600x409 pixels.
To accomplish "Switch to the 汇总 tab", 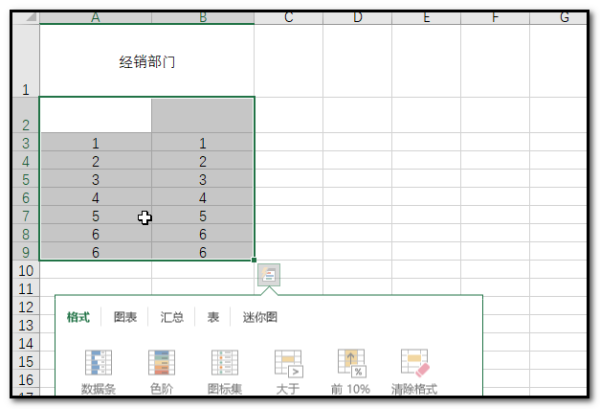I will click(172, 317).
